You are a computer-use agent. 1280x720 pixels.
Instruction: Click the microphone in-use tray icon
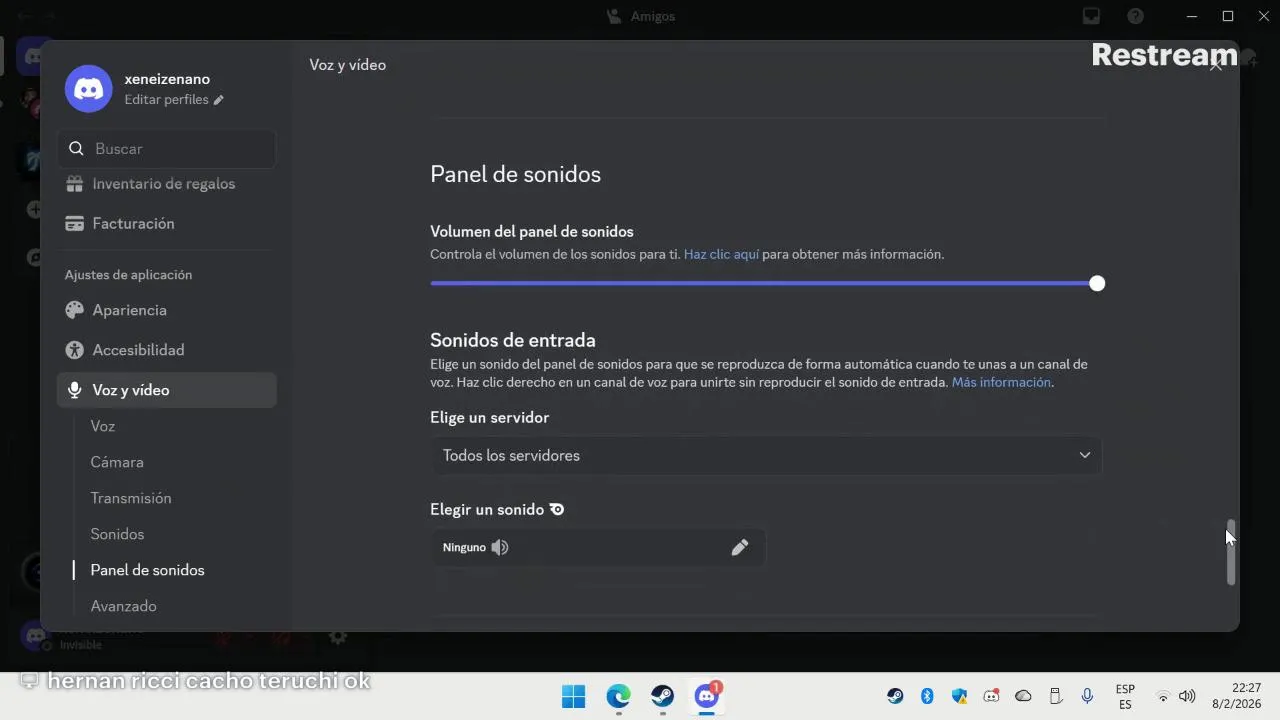point(1087,696)
